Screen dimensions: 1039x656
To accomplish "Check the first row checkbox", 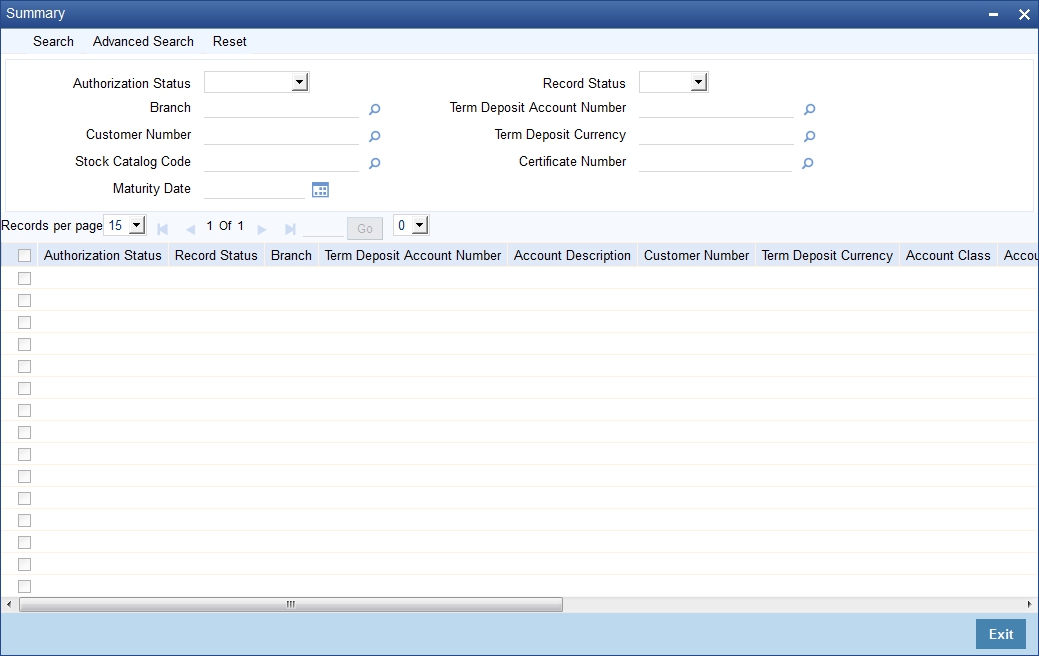I will tap(25, 278).
